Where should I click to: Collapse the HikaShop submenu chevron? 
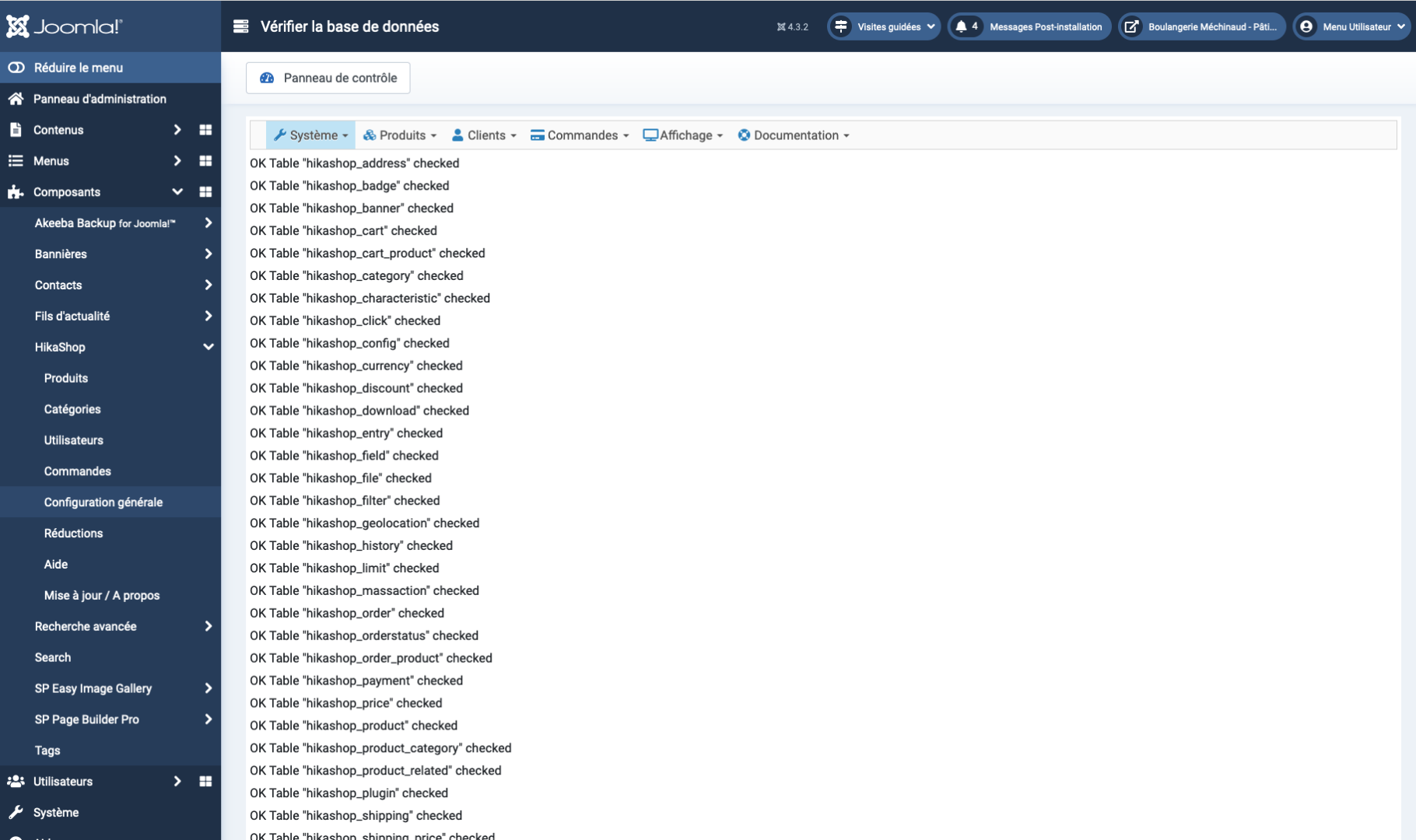[x=208, y=348]
